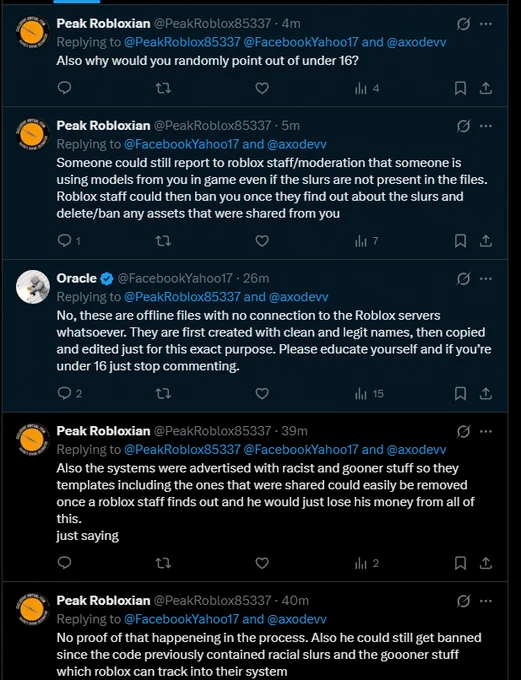Viewport: 521px width, 680px height.
Task: Share the 'just saying' tweet
Action: pos(486,563)
